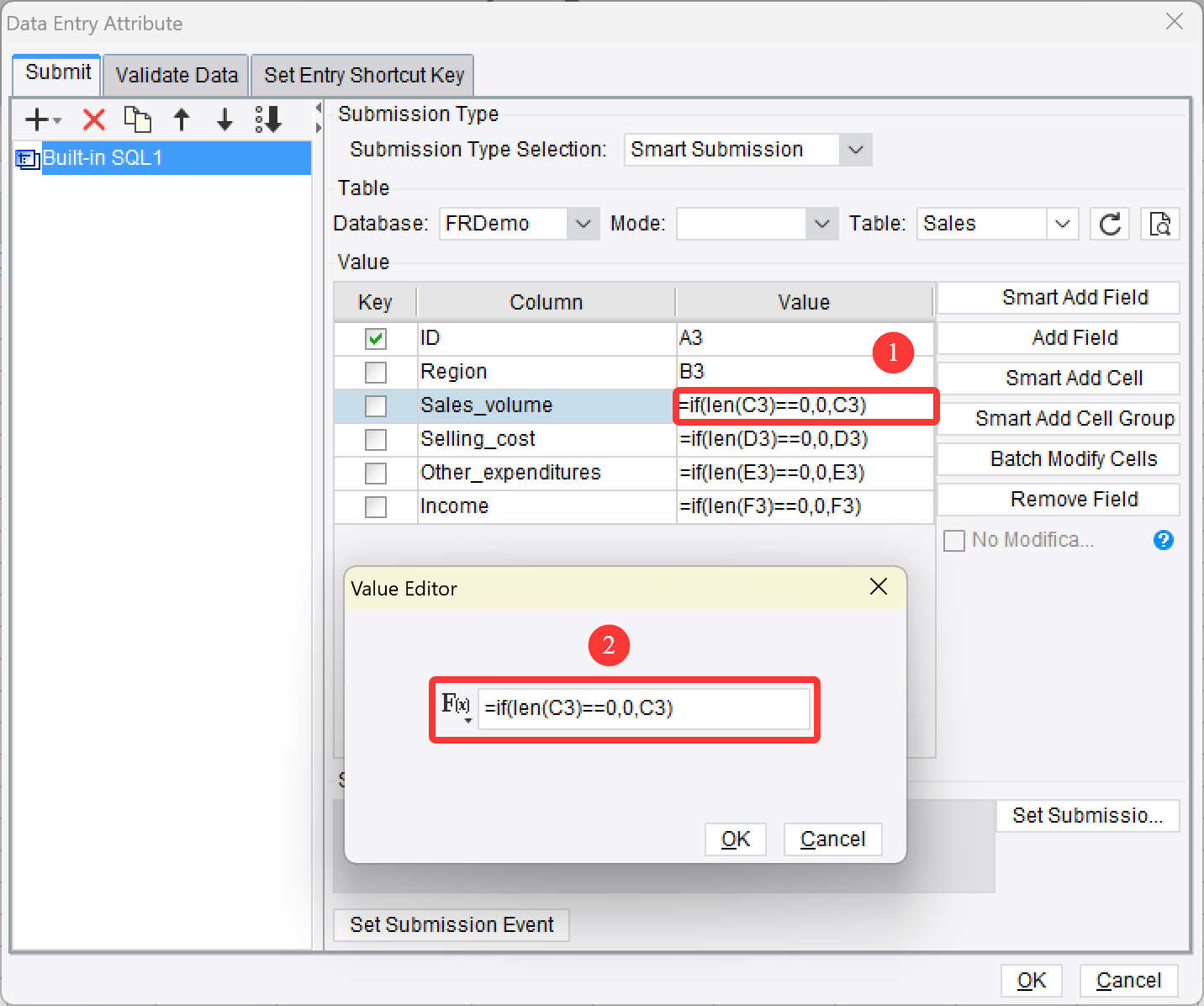Open the formula editor via the Fx icon
1204x1006 pixels.
point(454,708)
